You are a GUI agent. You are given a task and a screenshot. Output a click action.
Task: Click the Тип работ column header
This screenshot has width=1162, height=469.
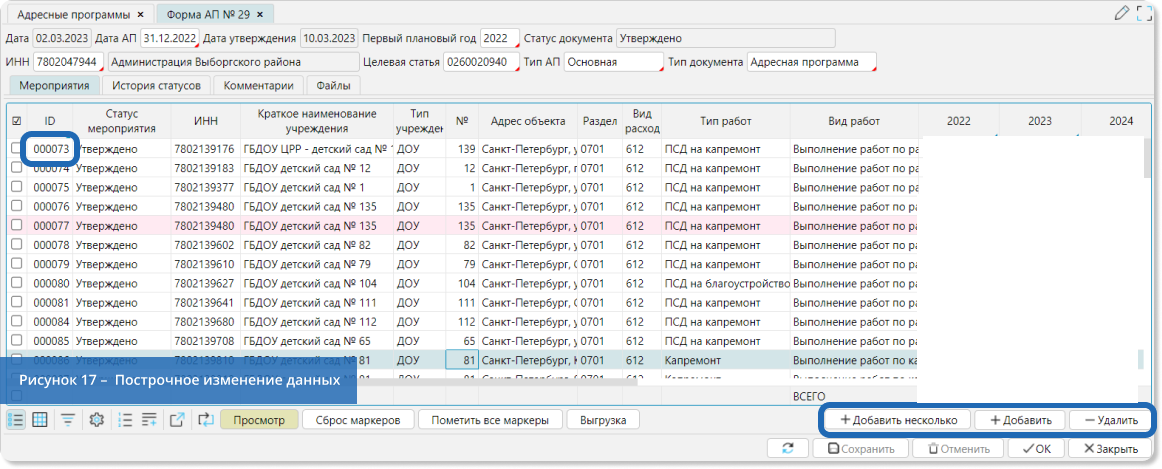726,121
